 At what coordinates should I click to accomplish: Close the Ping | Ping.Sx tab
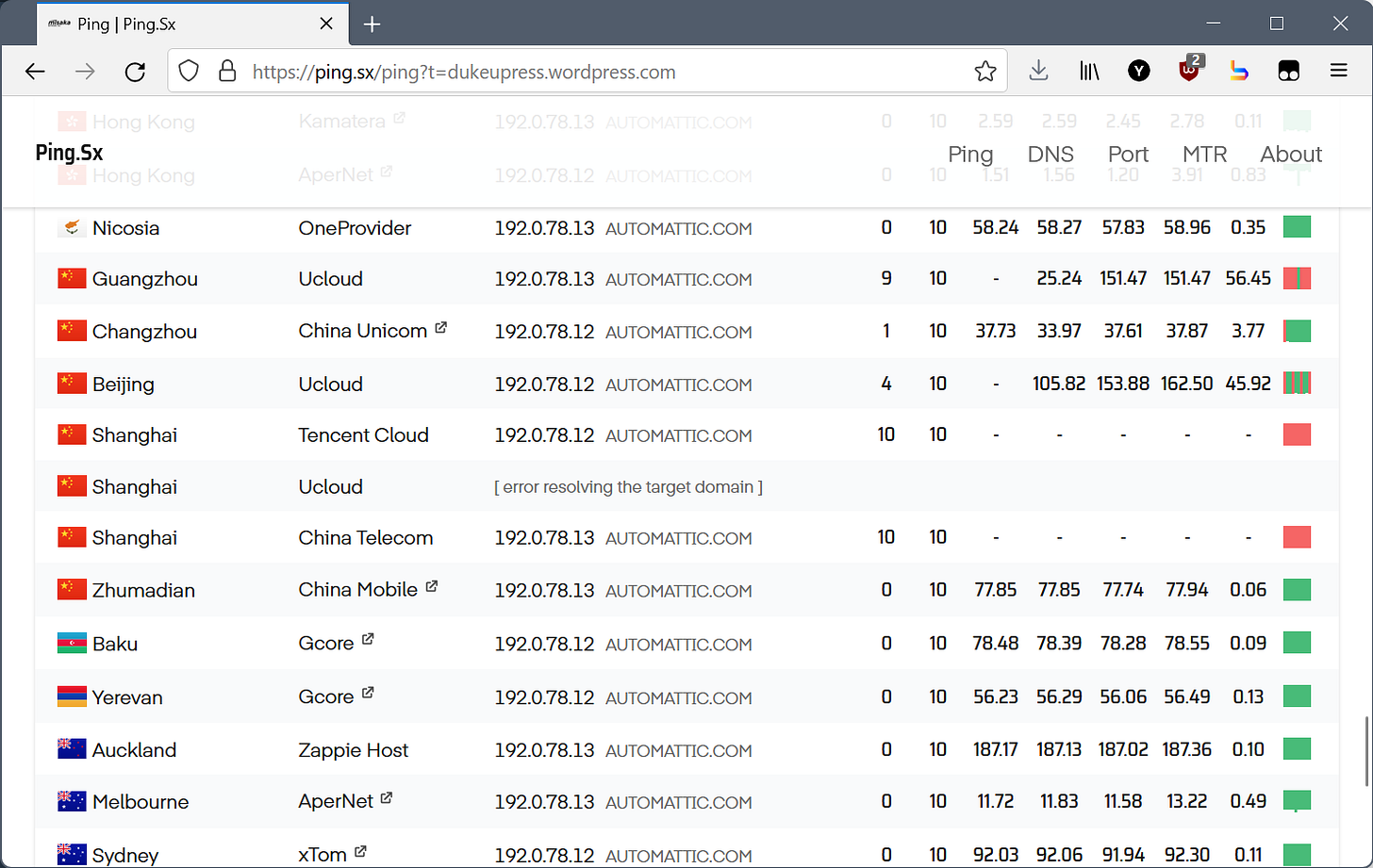click(x=326, y=25)
